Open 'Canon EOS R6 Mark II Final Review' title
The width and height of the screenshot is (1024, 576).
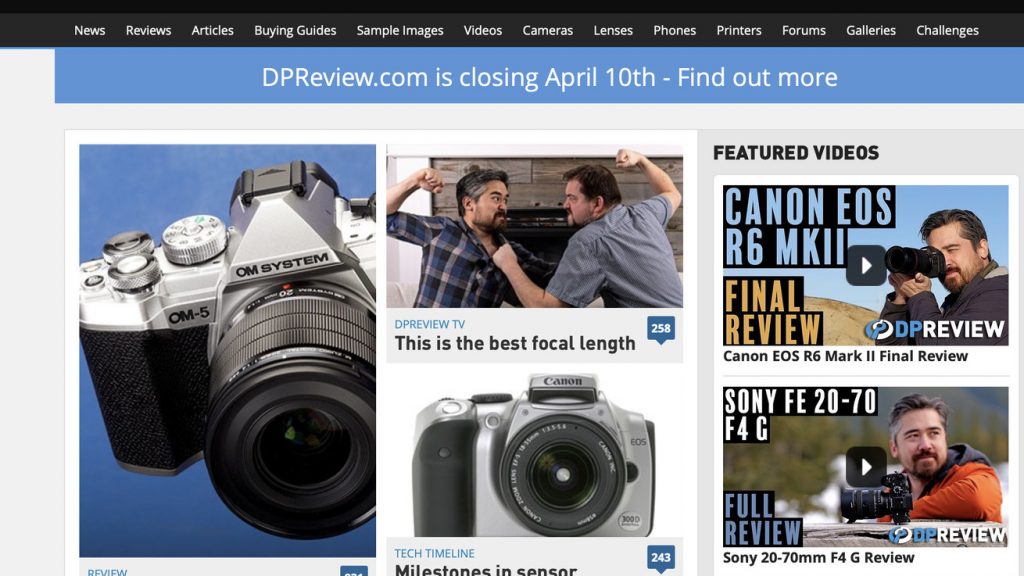(x=845, y=356)
